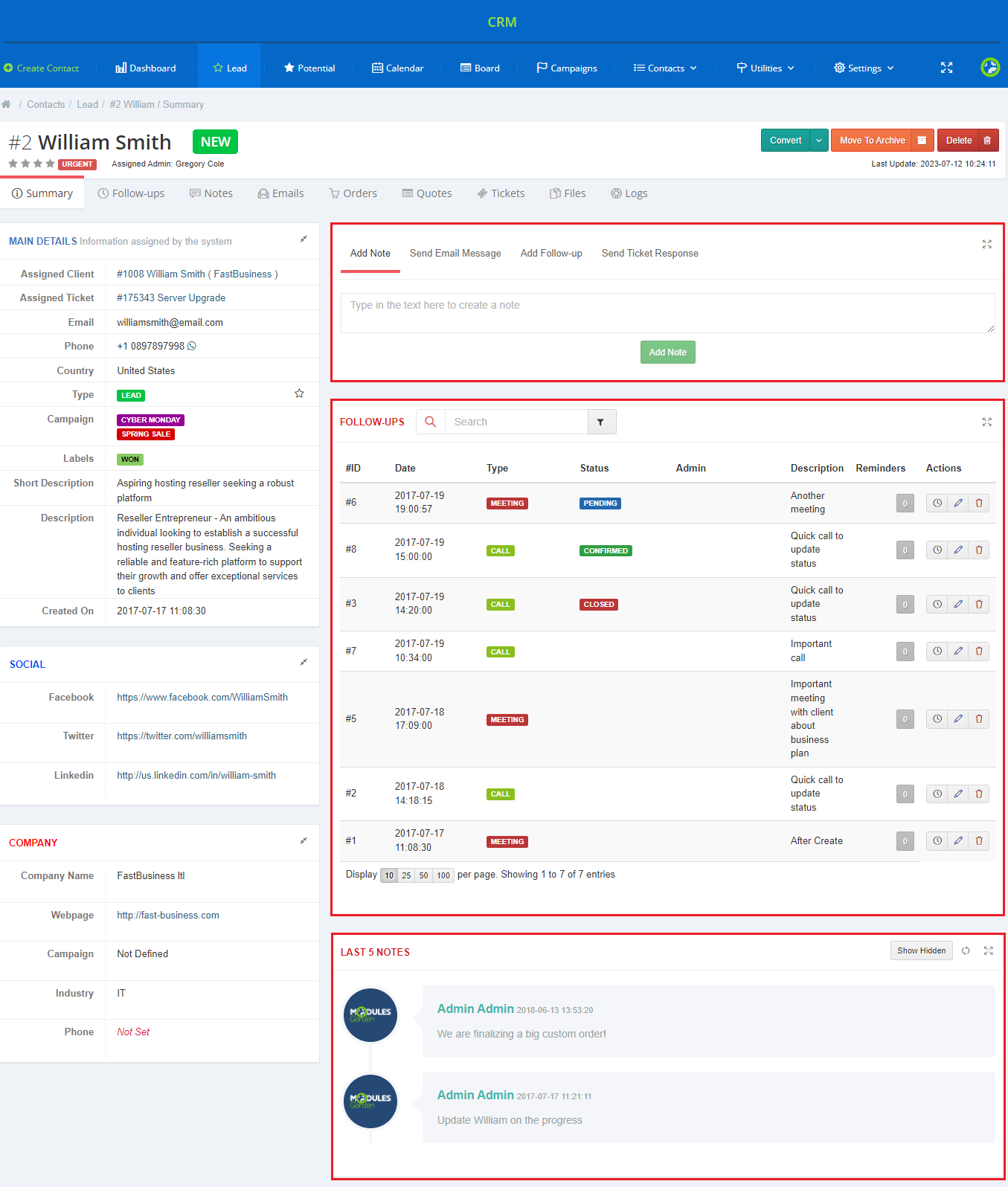Set reminder for follow-up #6
Viewport: 1008px width, 1187px height.
point(937,503)
